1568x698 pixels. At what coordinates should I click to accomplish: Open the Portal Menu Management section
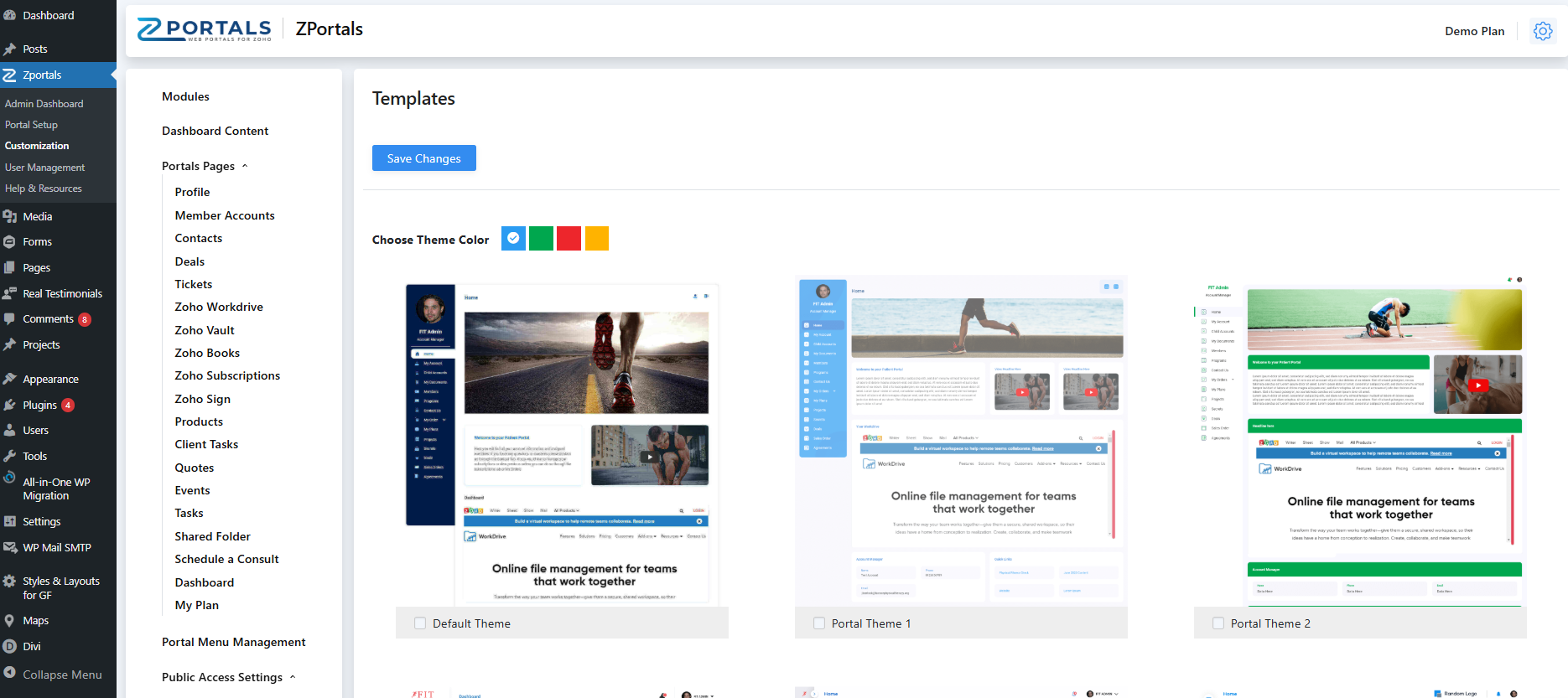(x=233, y=642)
